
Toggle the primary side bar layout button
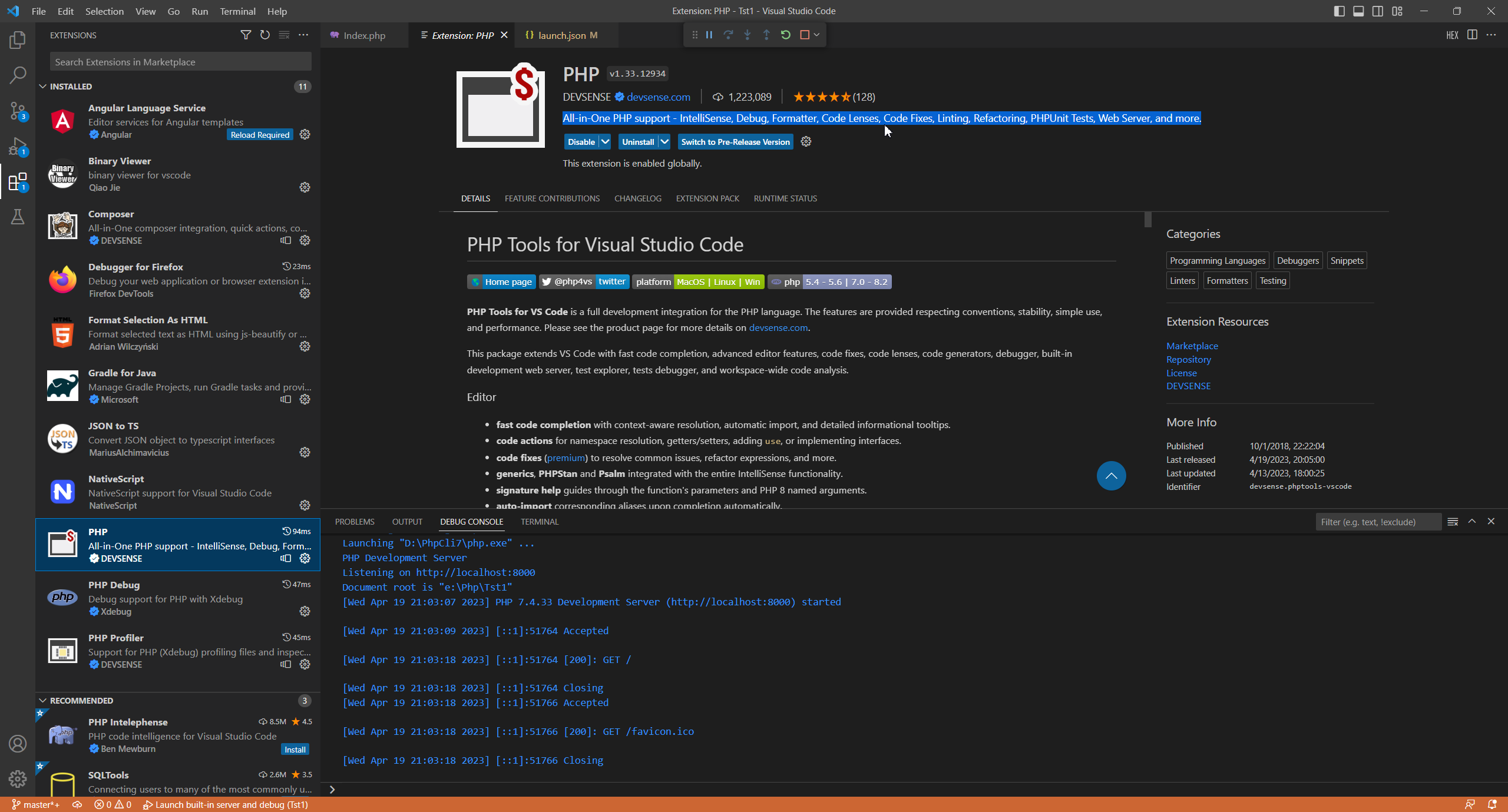[x=1339, y=11]
